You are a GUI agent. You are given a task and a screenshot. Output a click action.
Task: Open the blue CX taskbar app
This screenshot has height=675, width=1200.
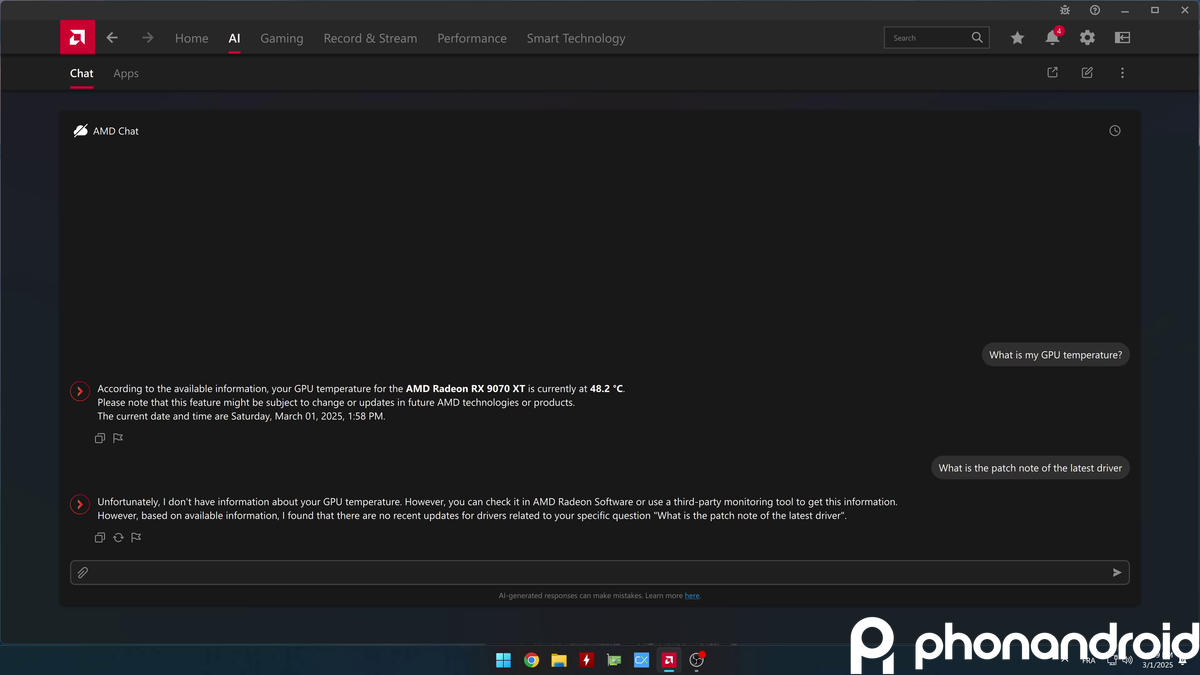coord(642,660)
